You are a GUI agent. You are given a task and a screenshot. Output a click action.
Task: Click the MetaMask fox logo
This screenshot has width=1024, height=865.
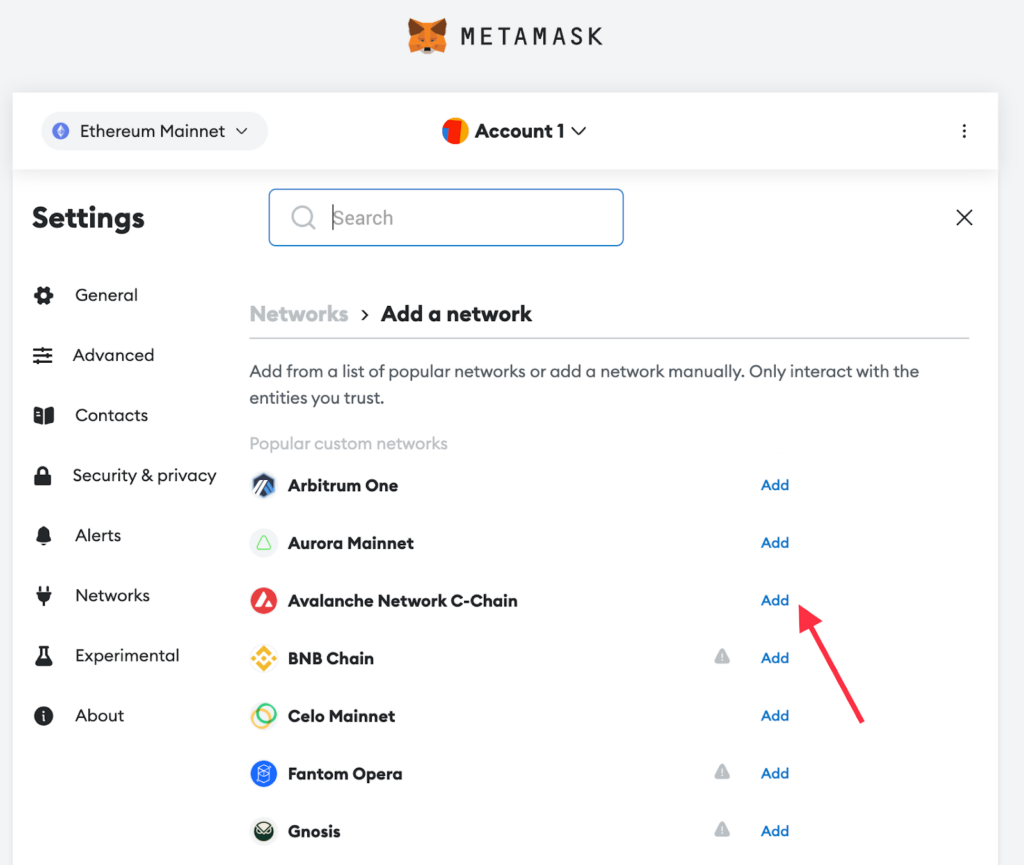point(427,36)
